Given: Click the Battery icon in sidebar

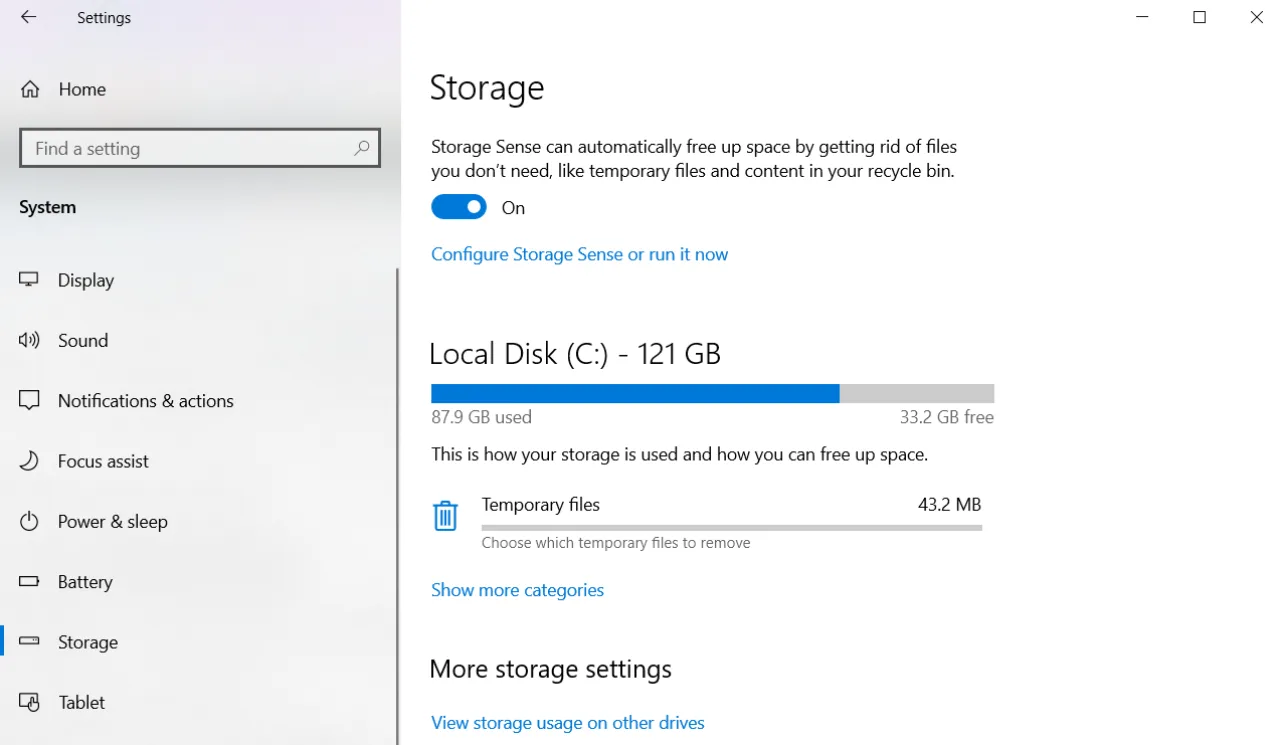Looking at the screenshot, I should coord(29,581).
